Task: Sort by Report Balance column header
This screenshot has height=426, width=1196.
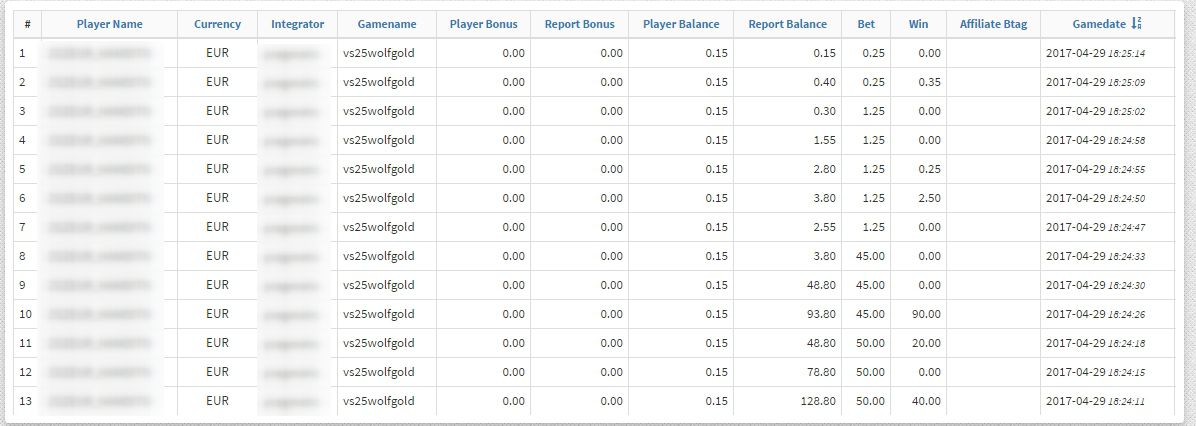Action: point(787,24)
